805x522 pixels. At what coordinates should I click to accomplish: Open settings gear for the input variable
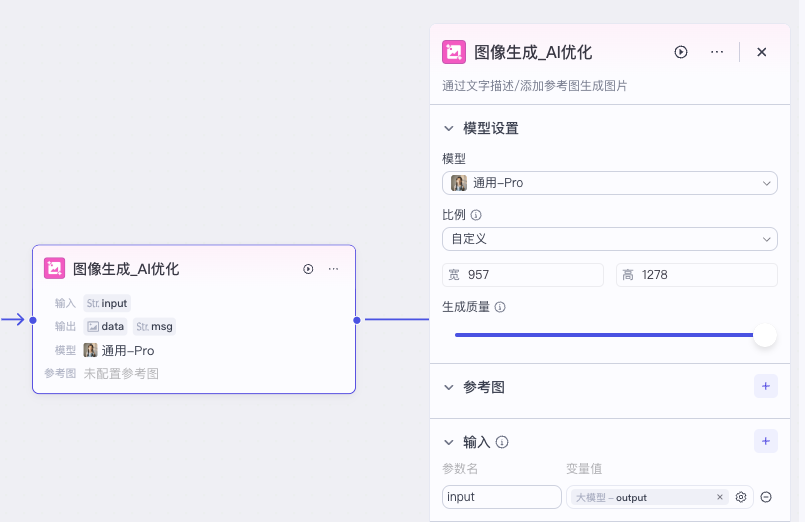741,497
